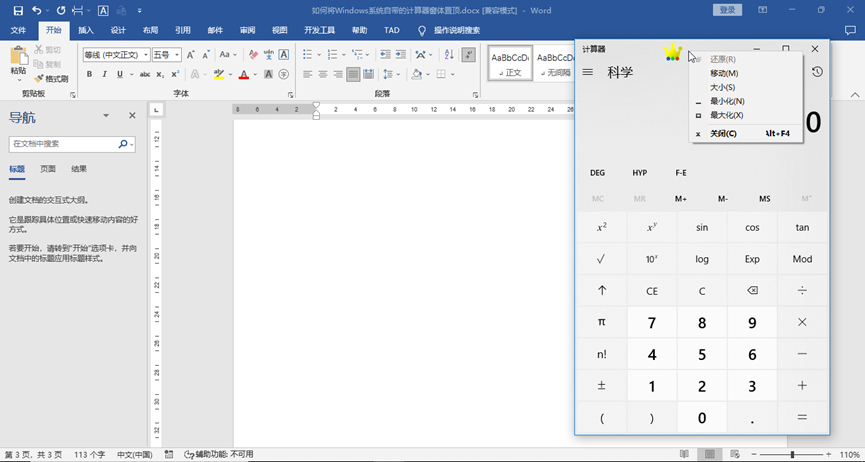Viewport: 865px width, 462px height.
Task: Toggle italic formatting (I)
Action: coord(104,74)
